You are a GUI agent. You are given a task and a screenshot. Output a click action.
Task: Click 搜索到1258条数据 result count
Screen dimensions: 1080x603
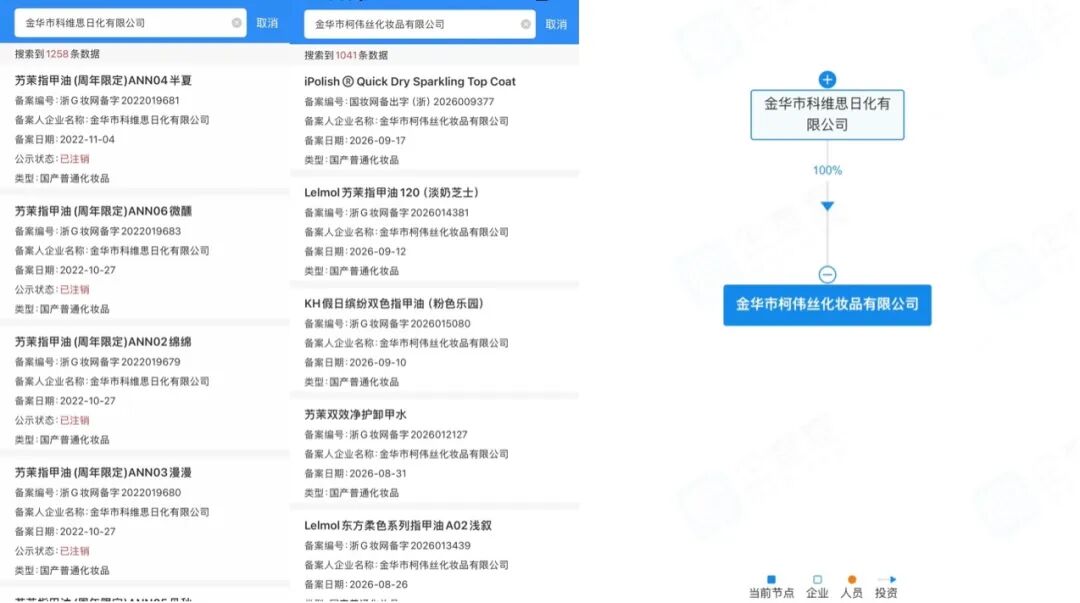pos(57,54)
